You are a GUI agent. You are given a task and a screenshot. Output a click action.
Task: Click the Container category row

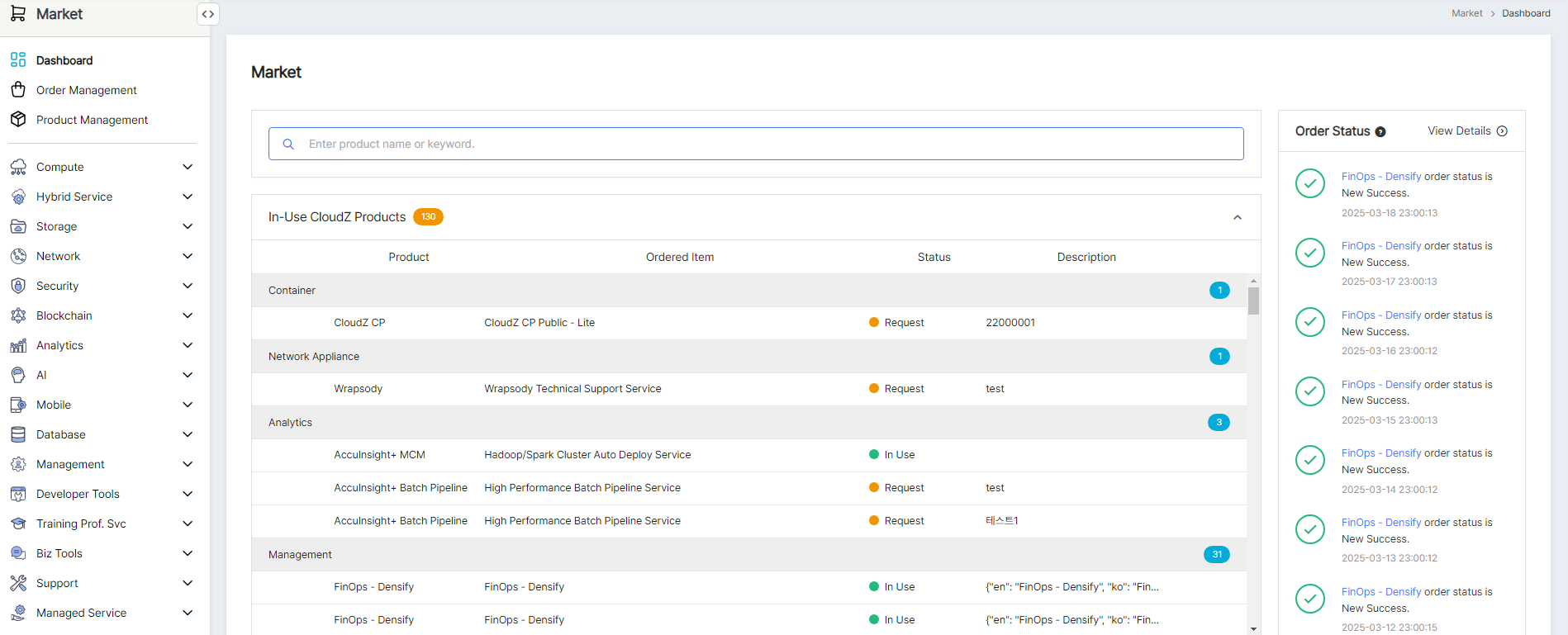coord(749,291)
